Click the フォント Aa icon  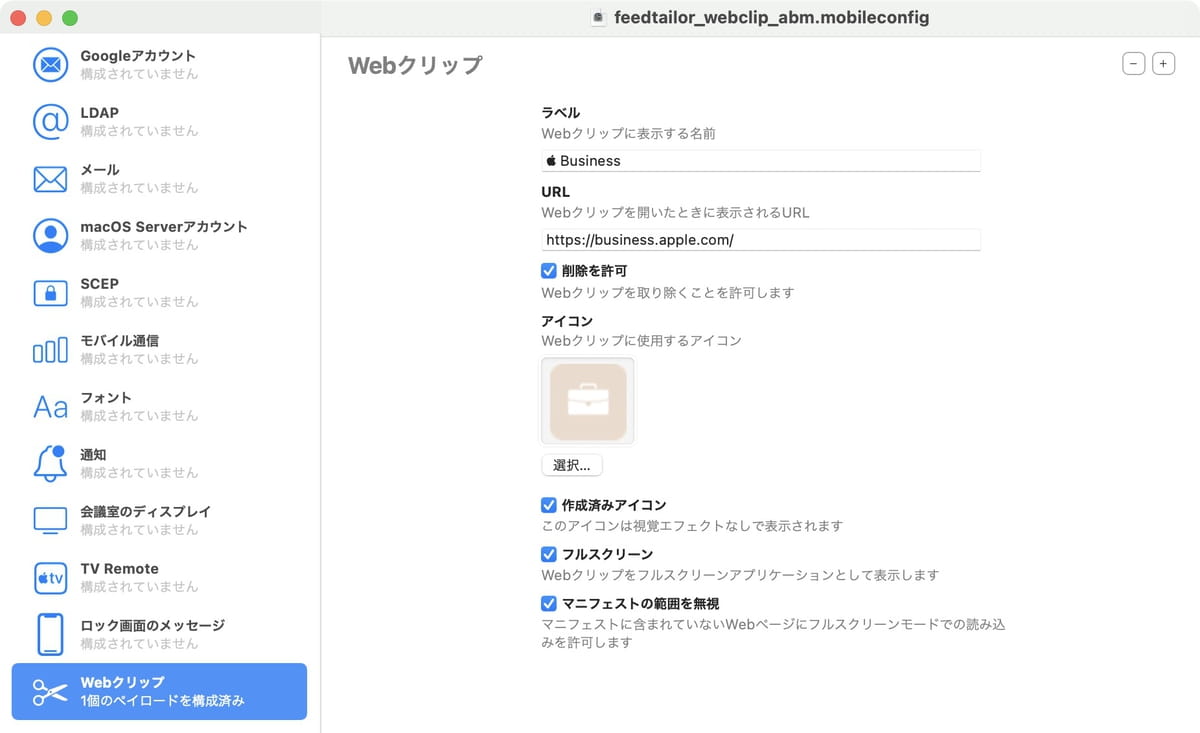(x=50, y=407)
